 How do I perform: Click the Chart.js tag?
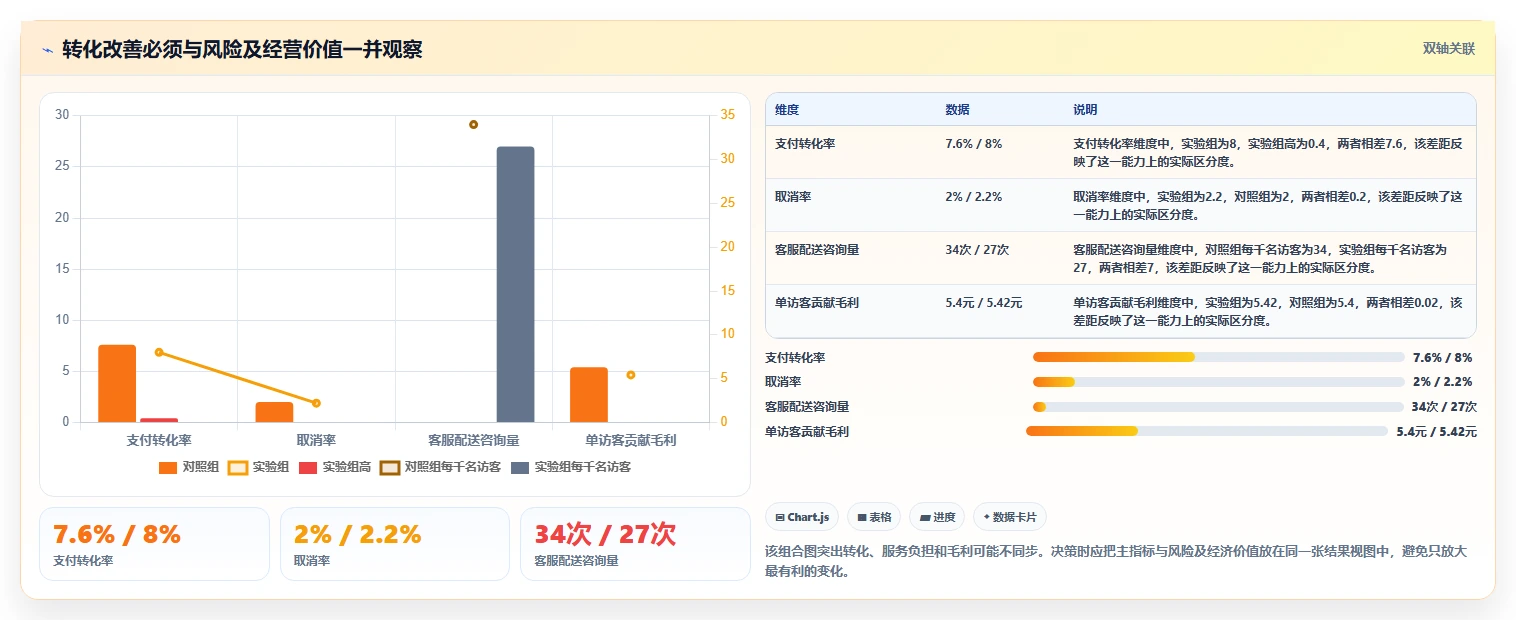tap(802, 517)
